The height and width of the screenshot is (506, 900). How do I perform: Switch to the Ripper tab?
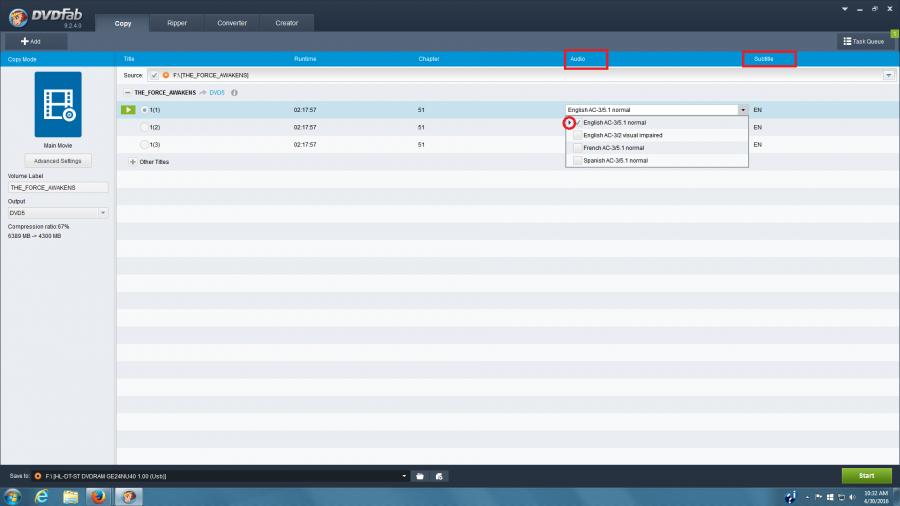[175, 22]
